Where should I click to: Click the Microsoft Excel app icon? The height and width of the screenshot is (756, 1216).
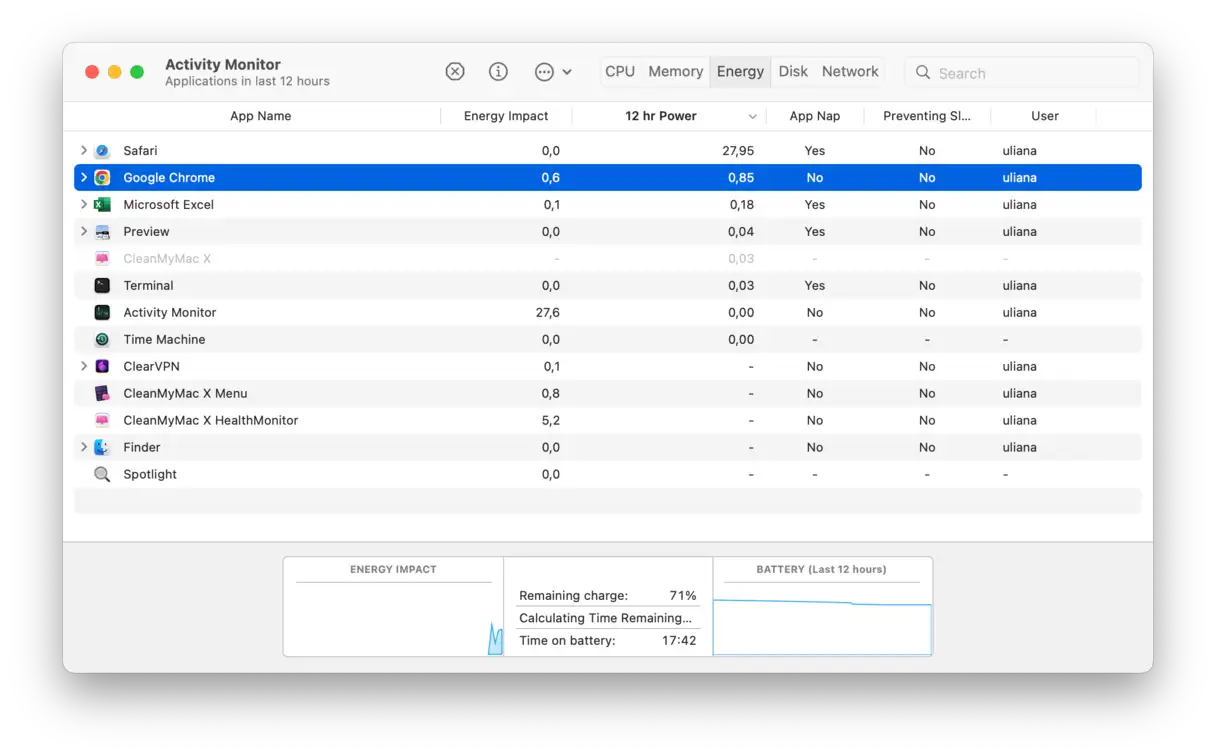102,205
